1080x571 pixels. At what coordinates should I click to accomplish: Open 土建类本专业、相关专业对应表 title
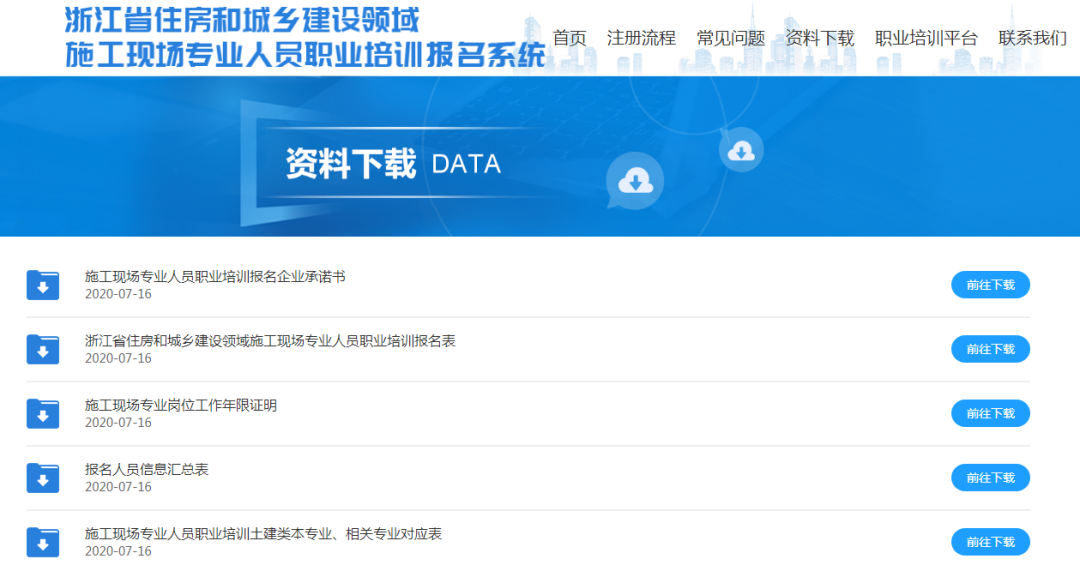click(x=263, y=534)
